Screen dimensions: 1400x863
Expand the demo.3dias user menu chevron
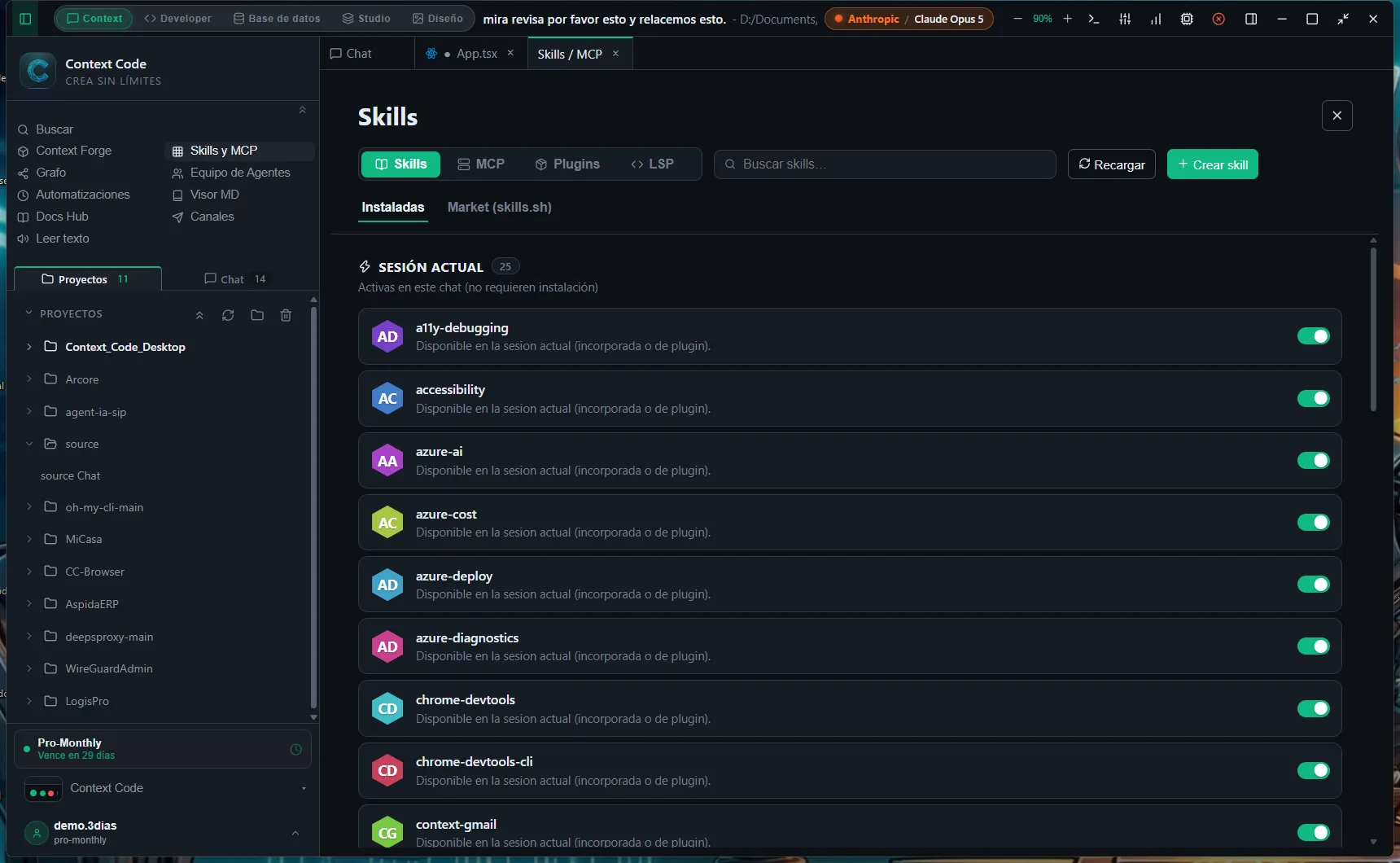click(295, 833)
